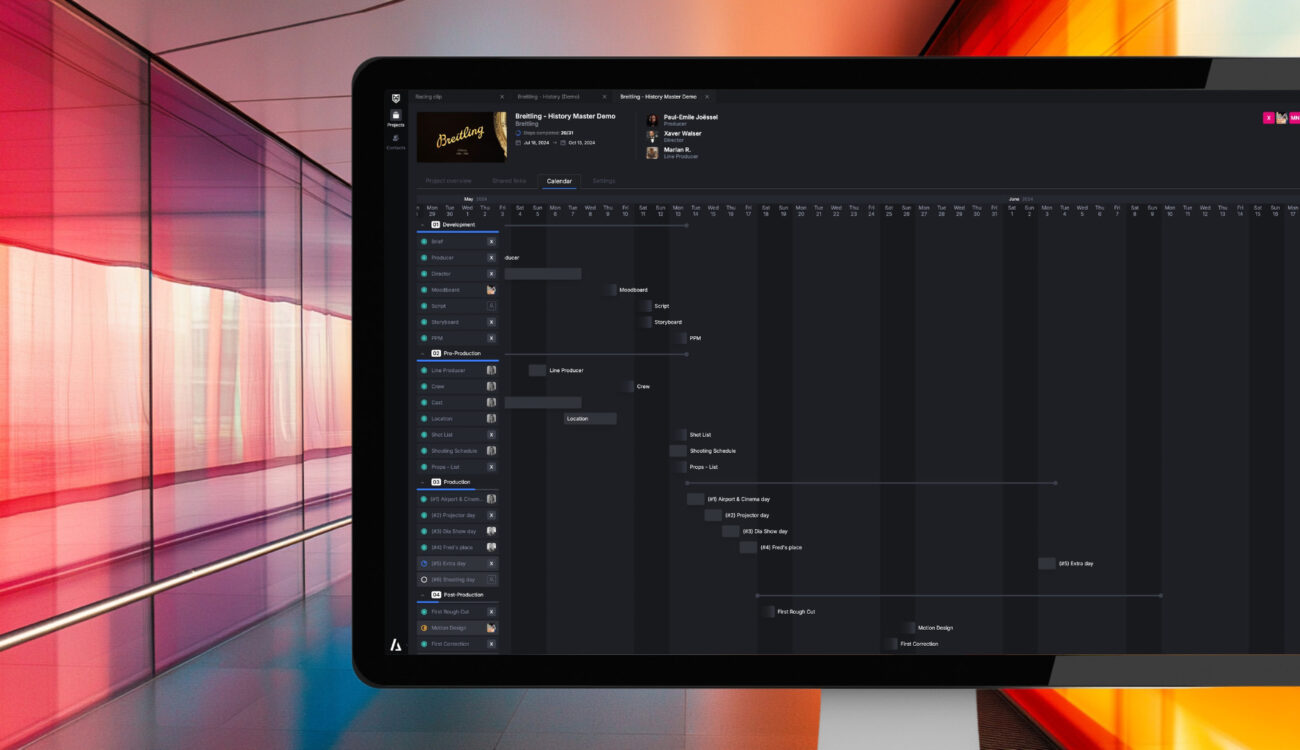Close the Breitling - History Master Demo tab

tap(707, 97)
